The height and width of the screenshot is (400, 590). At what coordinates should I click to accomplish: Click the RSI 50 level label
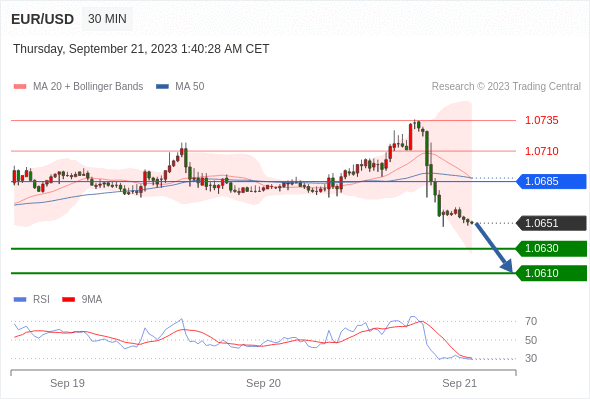(x=531, y=340)
